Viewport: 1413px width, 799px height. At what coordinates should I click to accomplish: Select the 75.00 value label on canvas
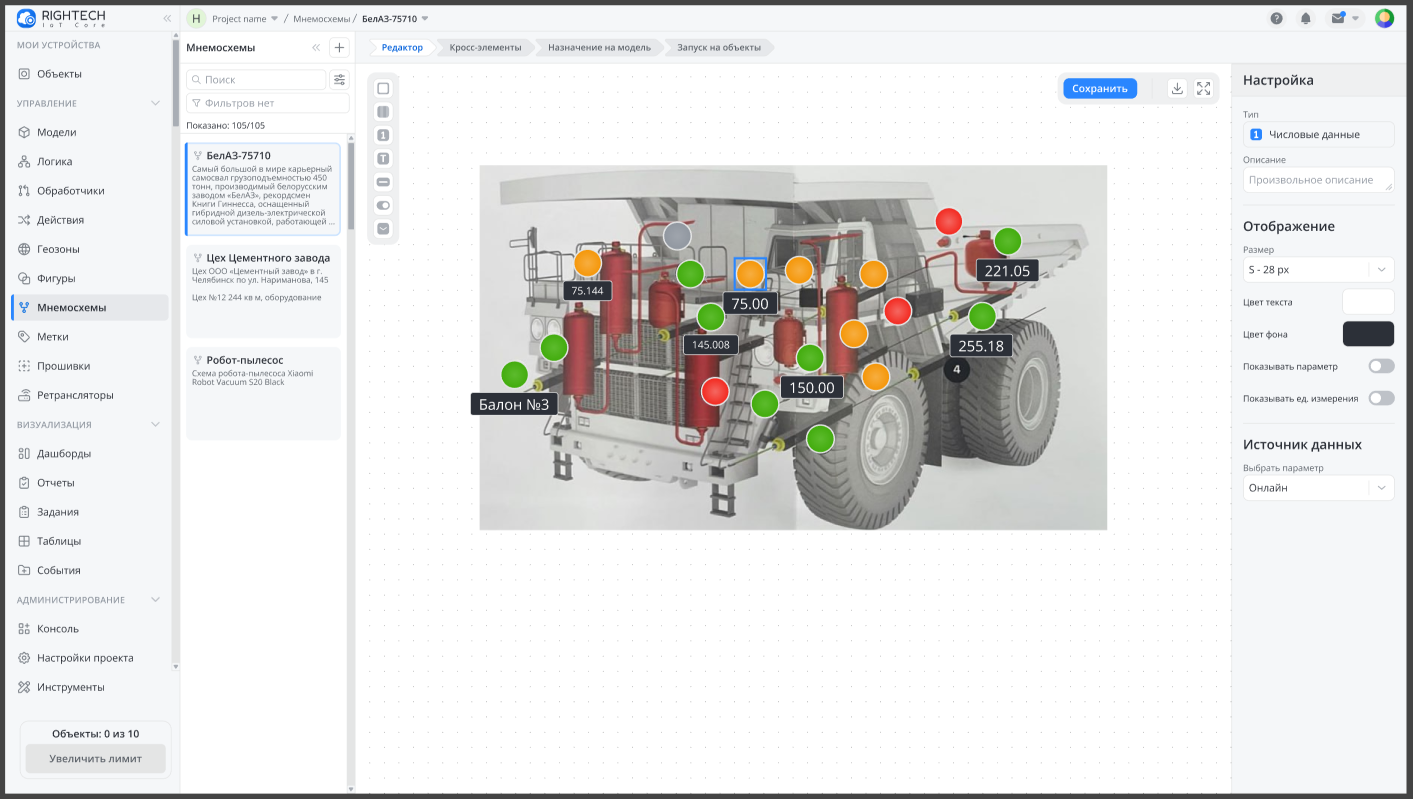click(750, 304)
